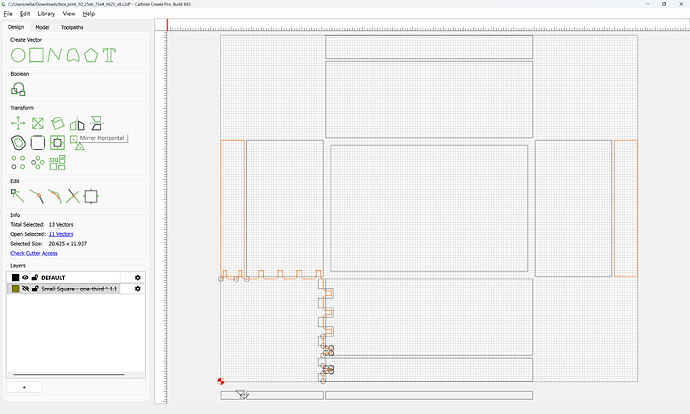Image resolution: width=690 pixels, height=414 pixels.
Task: Click the 11 Vectors open selected link
Action: [61, 234]
